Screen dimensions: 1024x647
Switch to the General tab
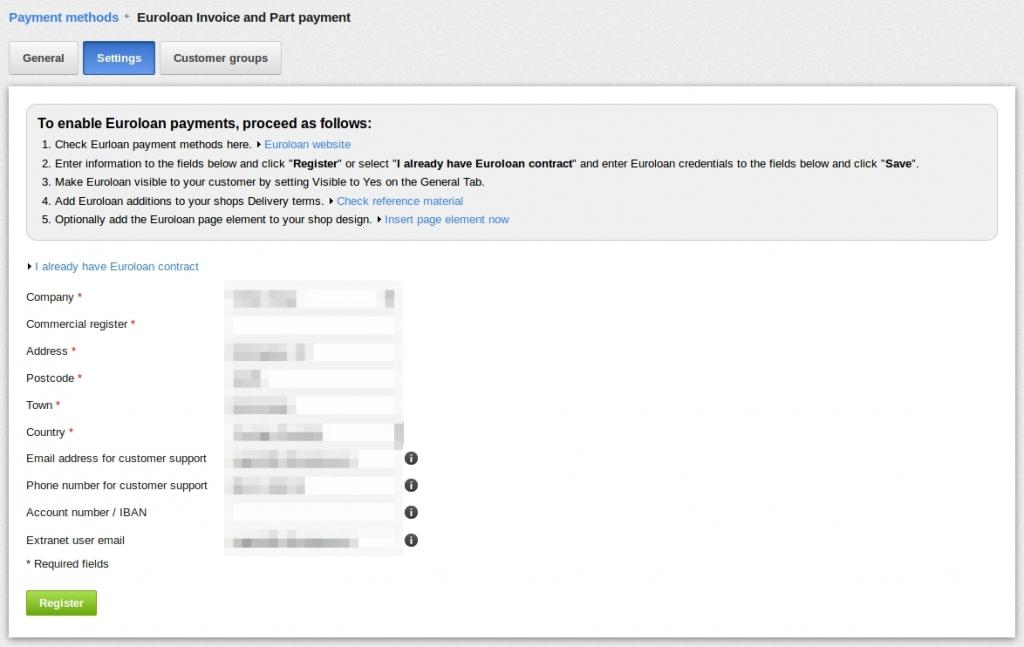pos(43,58)
